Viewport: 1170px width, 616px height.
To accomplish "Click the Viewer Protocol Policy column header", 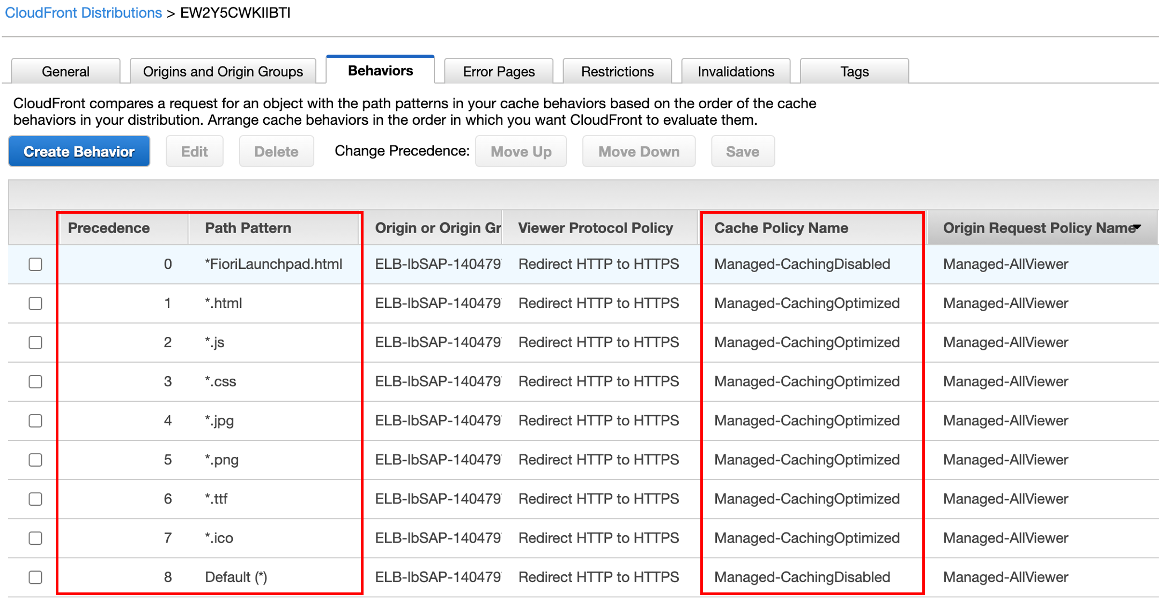I will pos(595,228).
